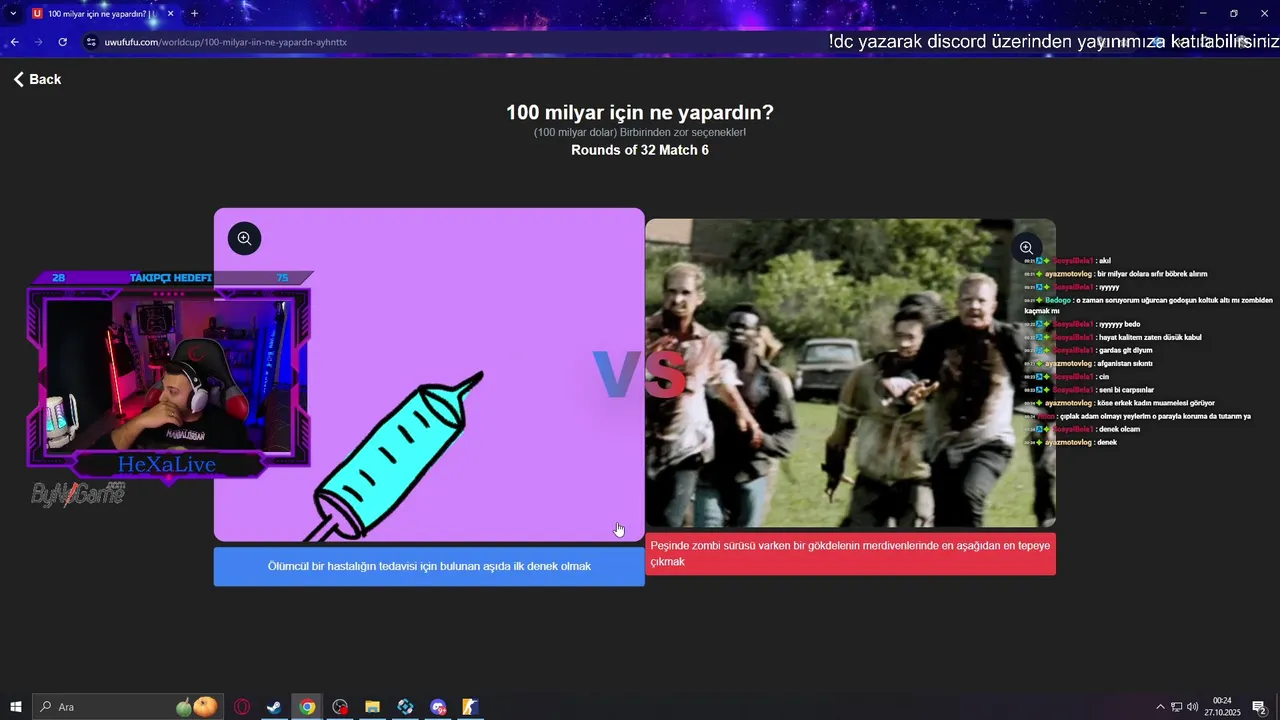Switch to Google Chrome on the taskbar
Viewport: 1280px width, 720px height.
pyautogui.click(x=307, y=707)
